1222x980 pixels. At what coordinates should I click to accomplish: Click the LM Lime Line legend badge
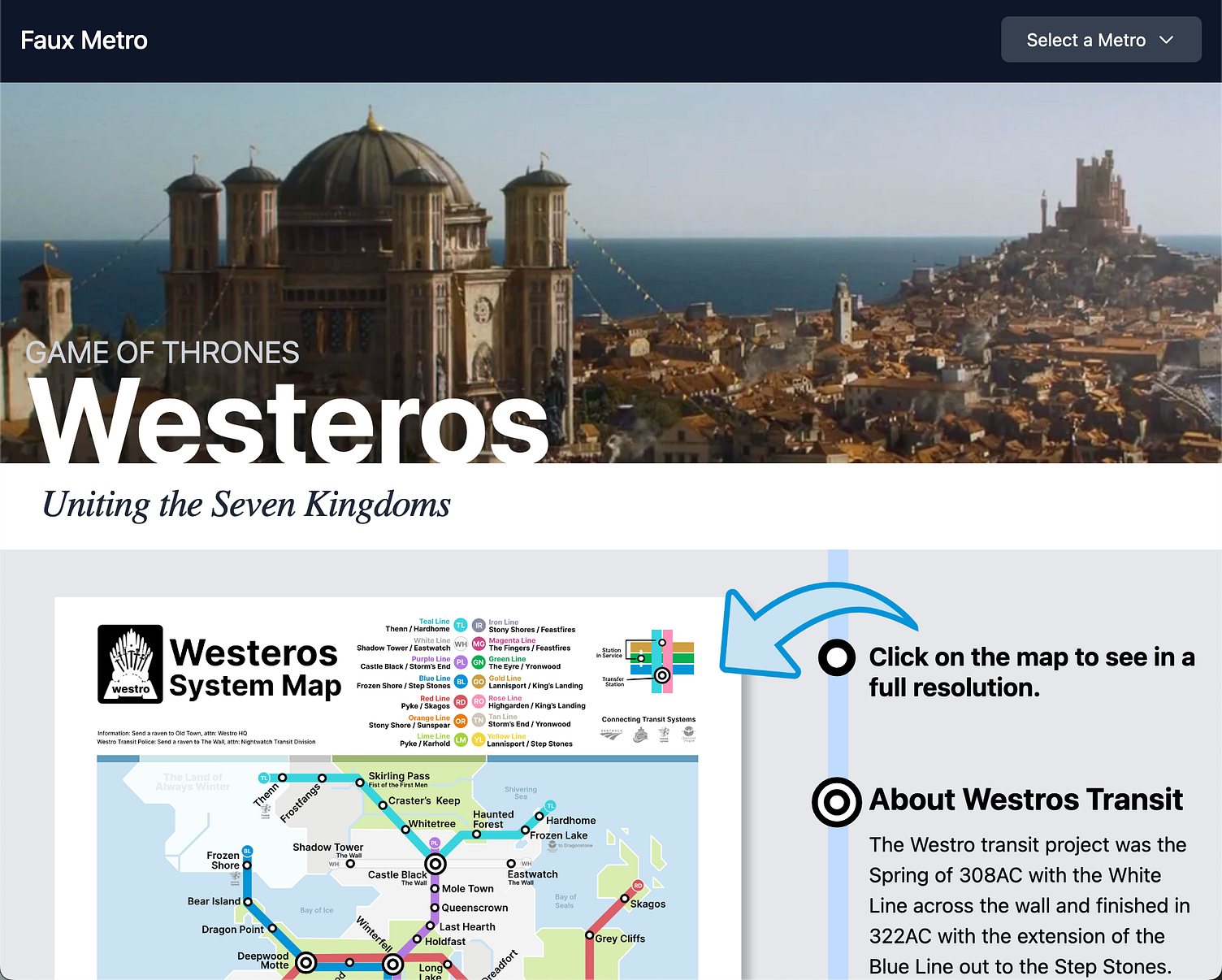click(x=461, y=739)
